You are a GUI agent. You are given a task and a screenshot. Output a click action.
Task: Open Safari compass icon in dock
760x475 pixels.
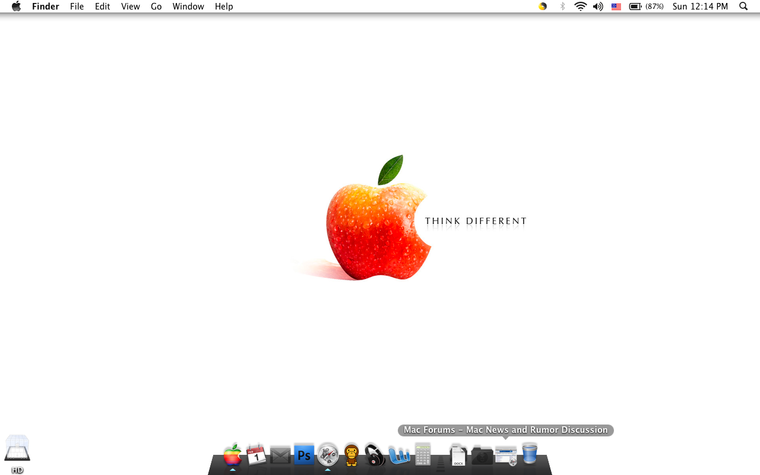point(328,455)
